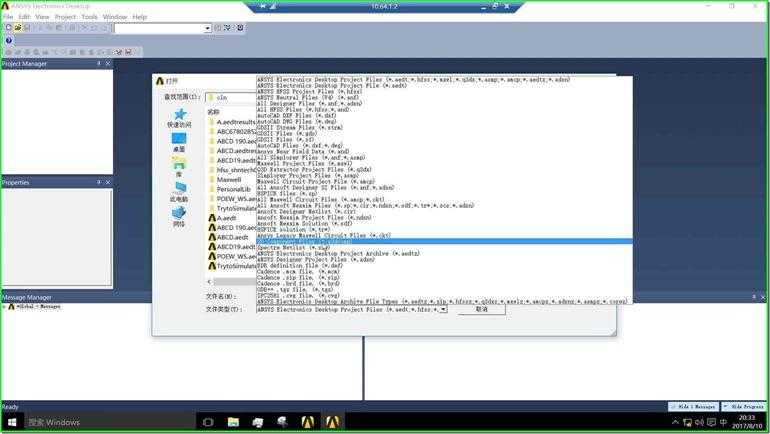The height and width of the screenshot is (434, 770).
Task: Select the hfss_shmtech folder
Action: coord(233,170)
